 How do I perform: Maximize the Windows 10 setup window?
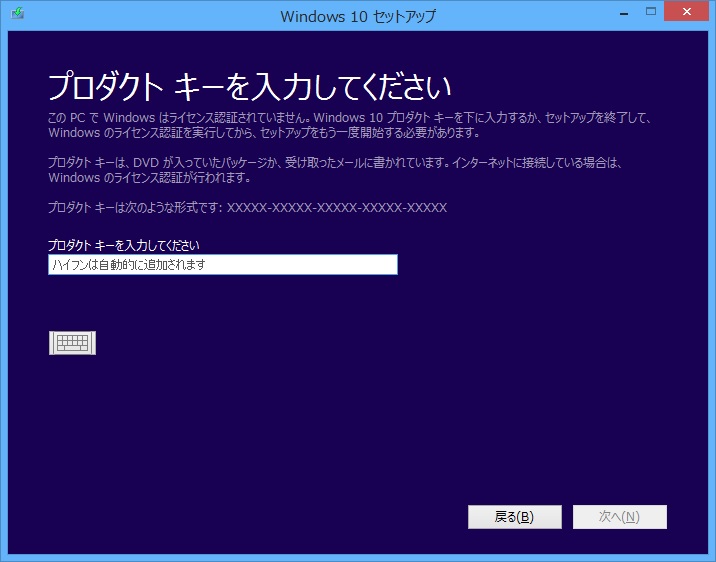[651, 12]
